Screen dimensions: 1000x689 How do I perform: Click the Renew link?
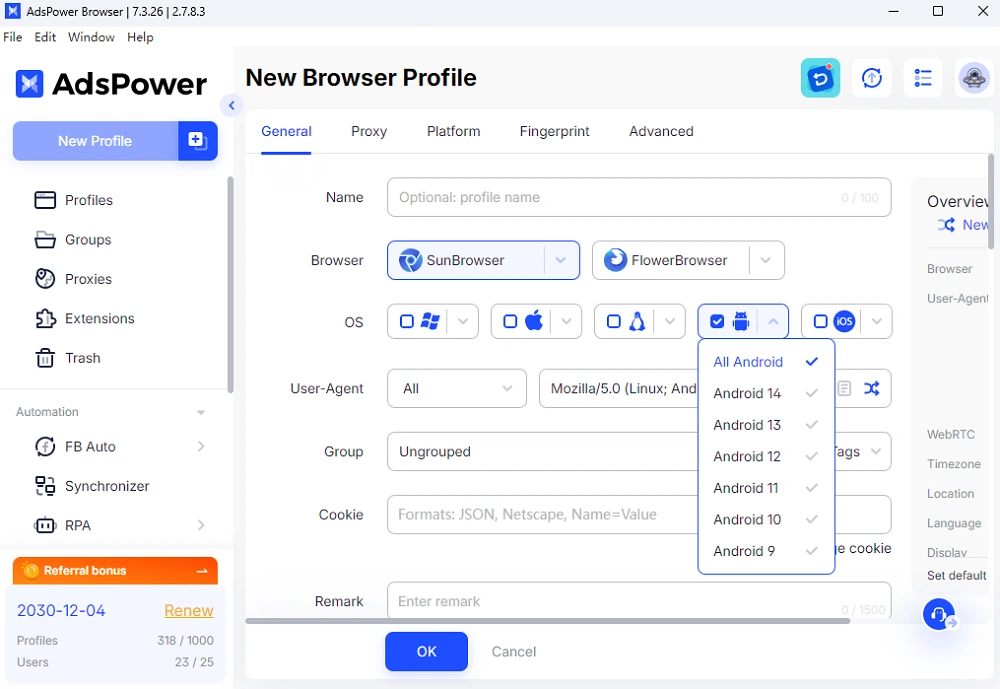click(x=189, y=611)
